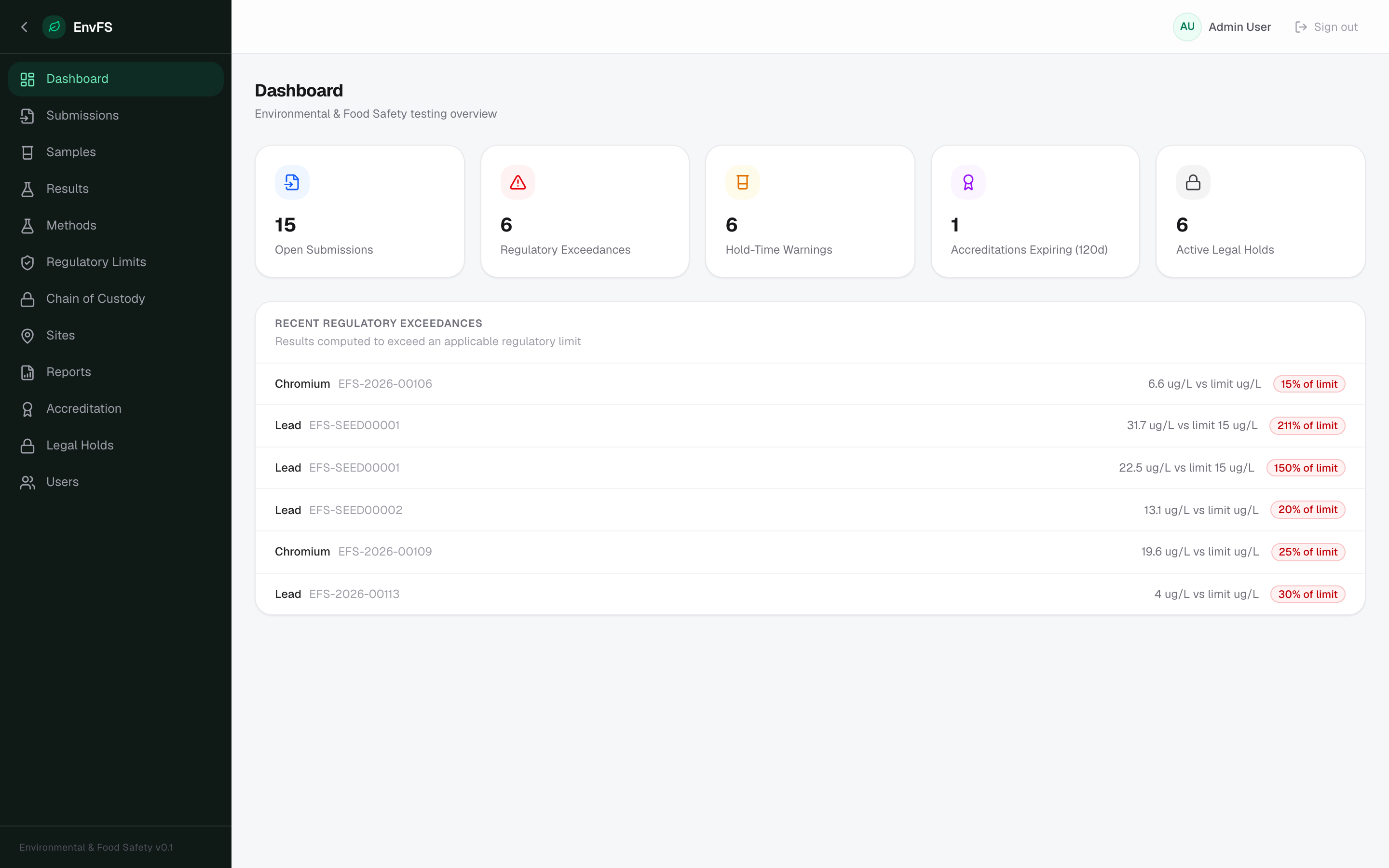Click the Submissions file icon in sidebar
This screenshot has height=868, width=1389.
point(27,116)
